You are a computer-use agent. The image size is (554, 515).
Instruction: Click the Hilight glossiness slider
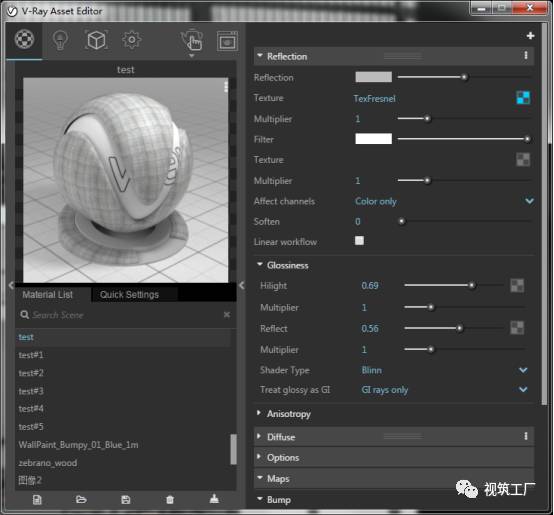[454, 285]
